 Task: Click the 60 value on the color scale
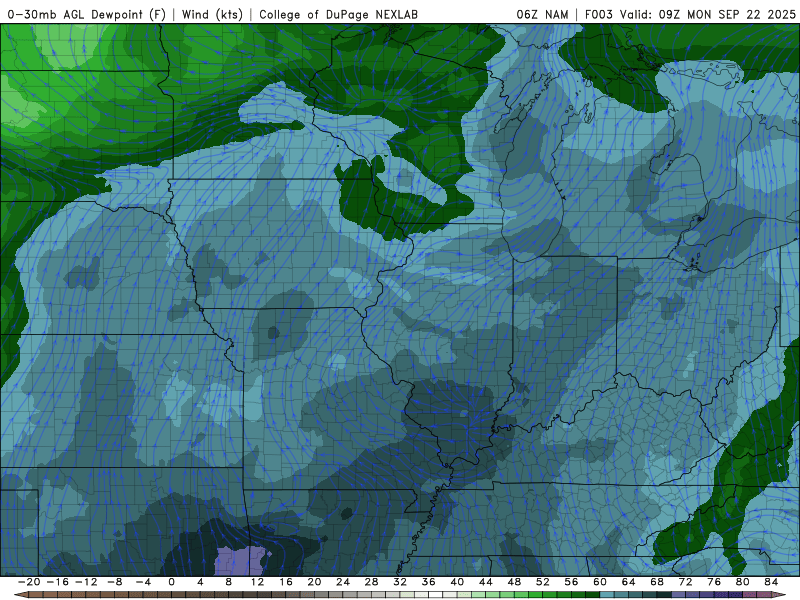pyautogui.click(x=600, y=582)
